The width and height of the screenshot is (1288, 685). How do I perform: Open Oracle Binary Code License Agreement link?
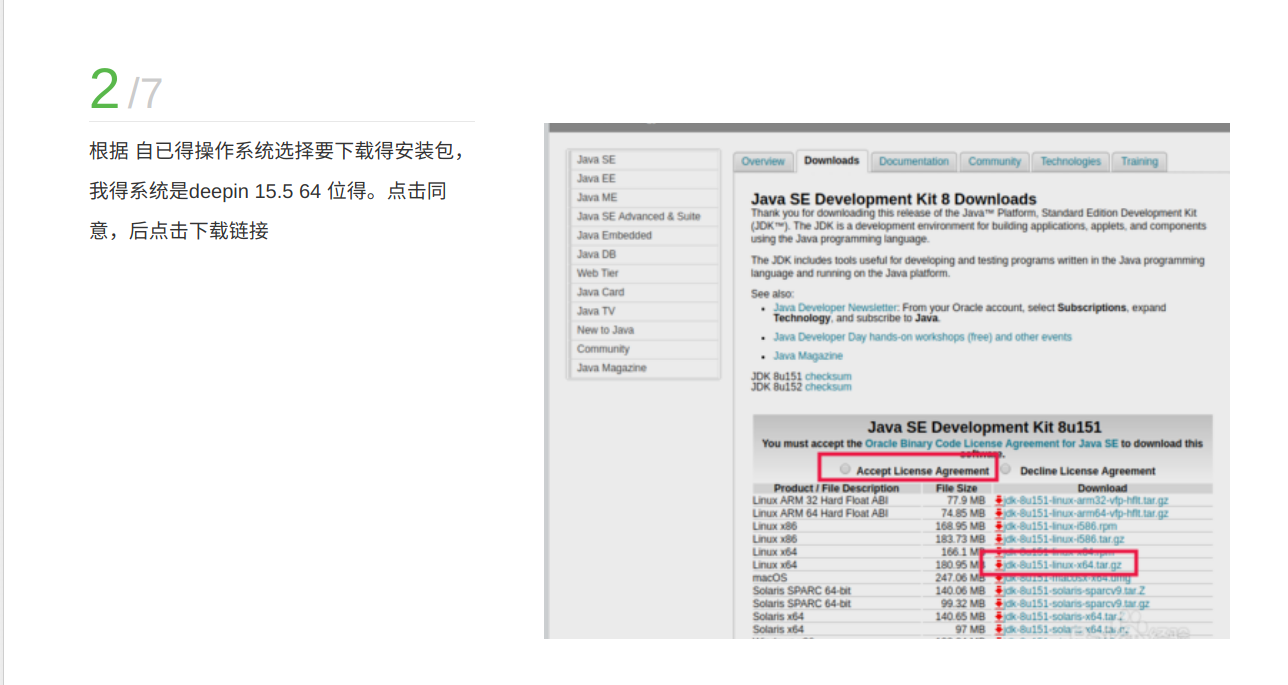pos(991,443)
